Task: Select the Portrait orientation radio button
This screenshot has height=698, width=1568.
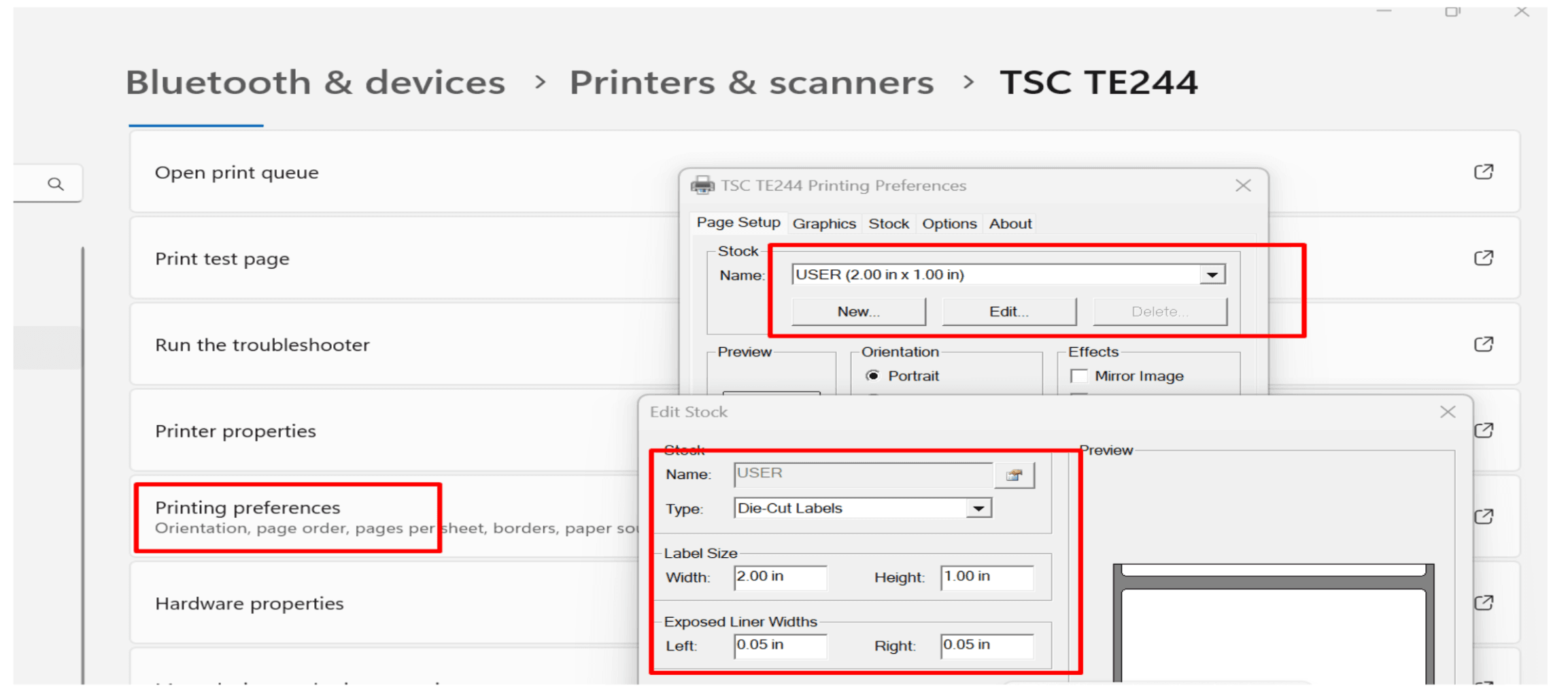Action: 872,376
